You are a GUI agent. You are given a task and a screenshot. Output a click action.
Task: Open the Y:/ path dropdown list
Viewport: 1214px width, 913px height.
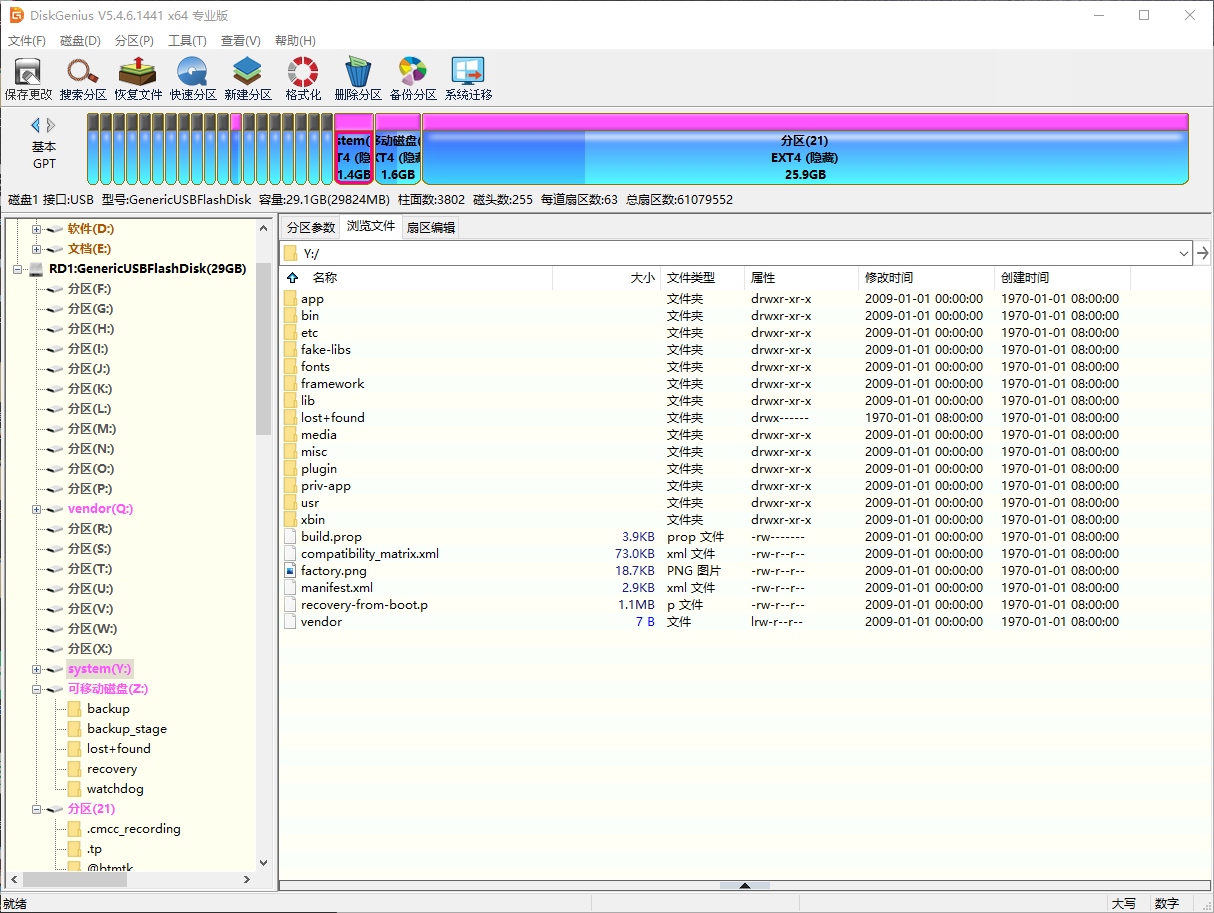tap(1184, 253)
